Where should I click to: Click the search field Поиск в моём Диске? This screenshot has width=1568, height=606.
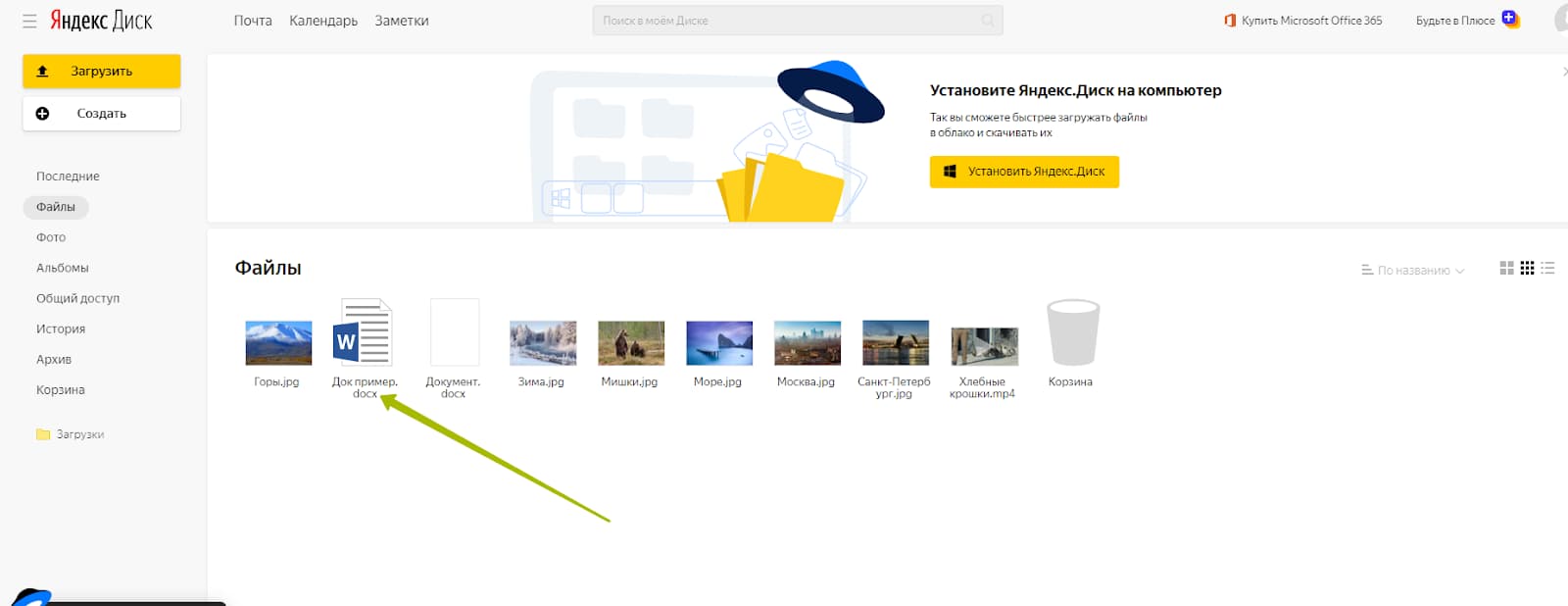coord(784,21)
